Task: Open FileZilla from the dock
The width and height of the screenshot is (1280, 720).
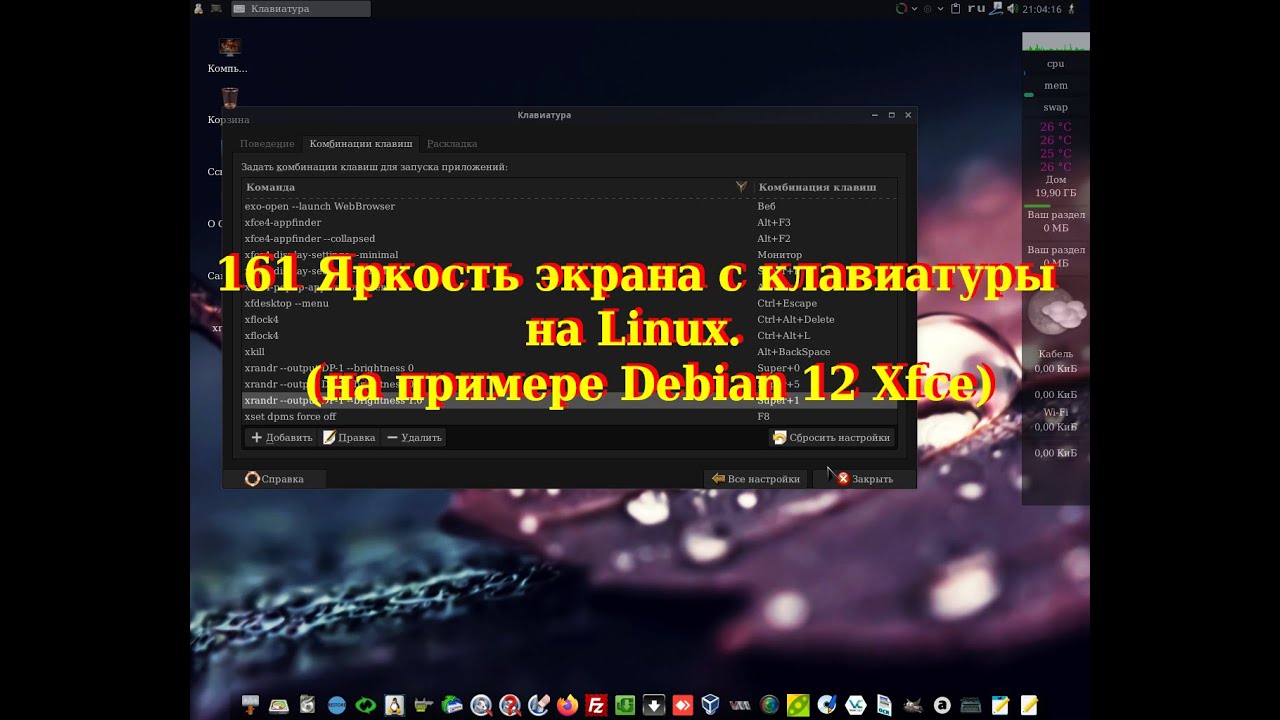Action: [597, 705]
